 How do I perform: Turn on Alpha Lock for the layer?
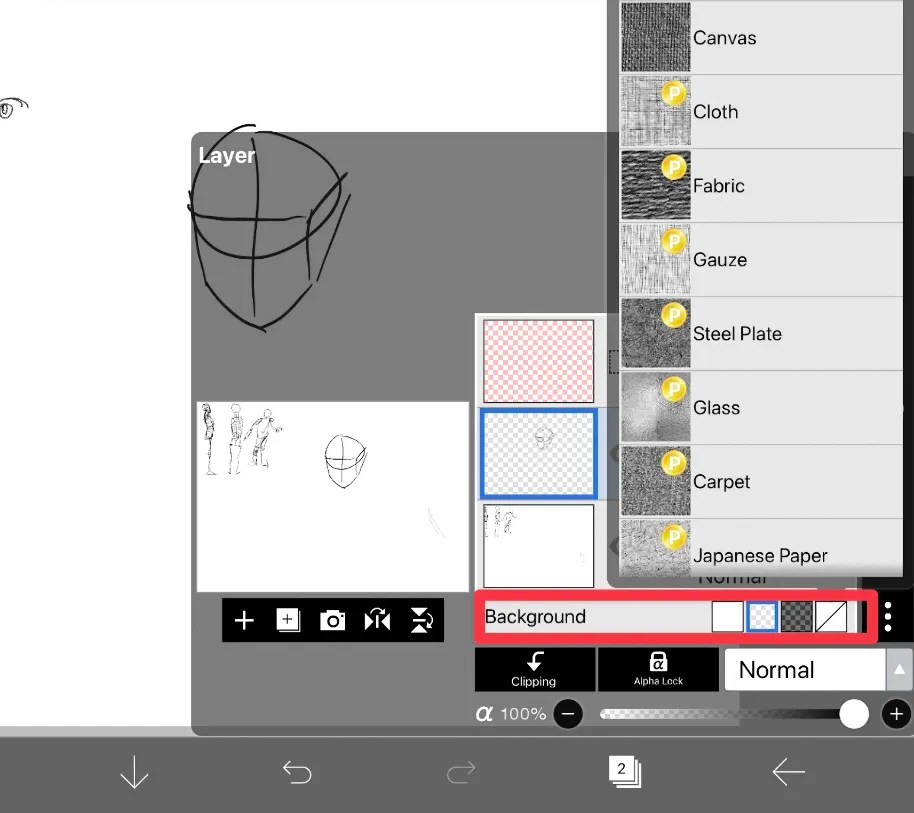pyautogui.click(x=658, y=669)
